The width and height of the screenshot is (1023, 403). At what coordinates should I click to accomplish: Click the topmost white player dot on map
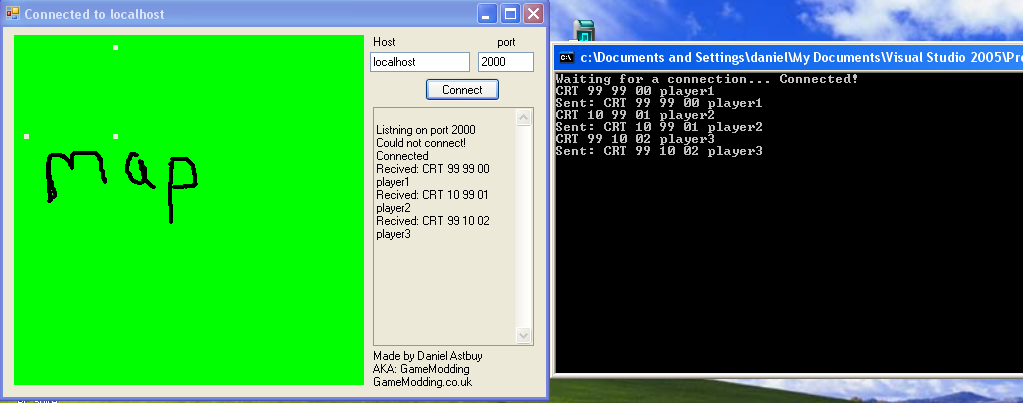(116, 48)
